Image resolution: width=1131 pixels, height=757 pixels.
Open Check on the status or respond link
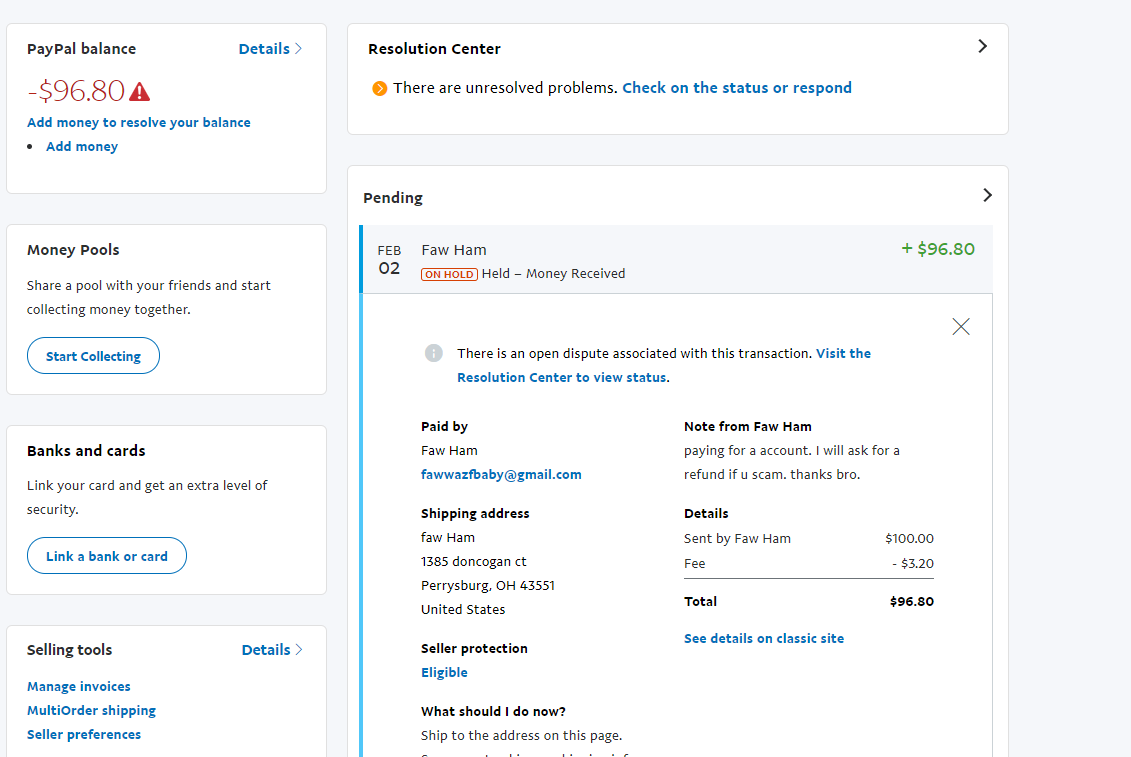[x=737, y=88]
